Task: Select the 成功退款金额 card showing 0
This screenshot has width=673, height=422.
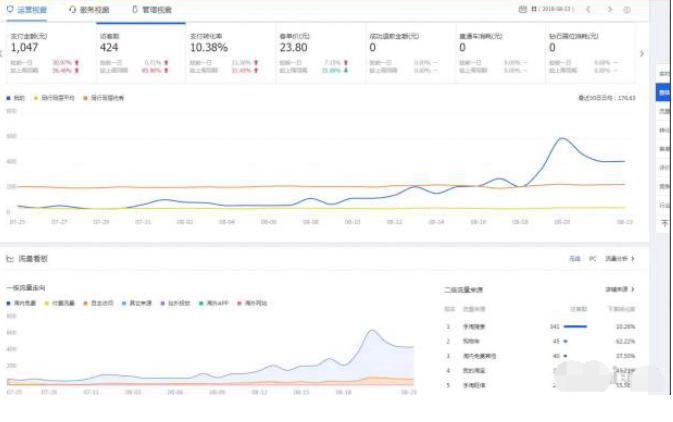Action: 410,53
